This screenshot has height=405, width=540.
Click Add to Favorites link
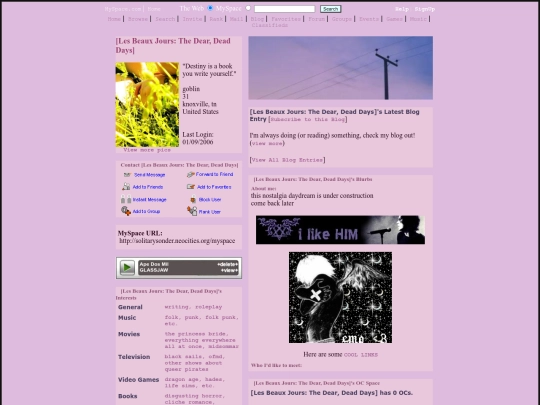coord(214,187)
